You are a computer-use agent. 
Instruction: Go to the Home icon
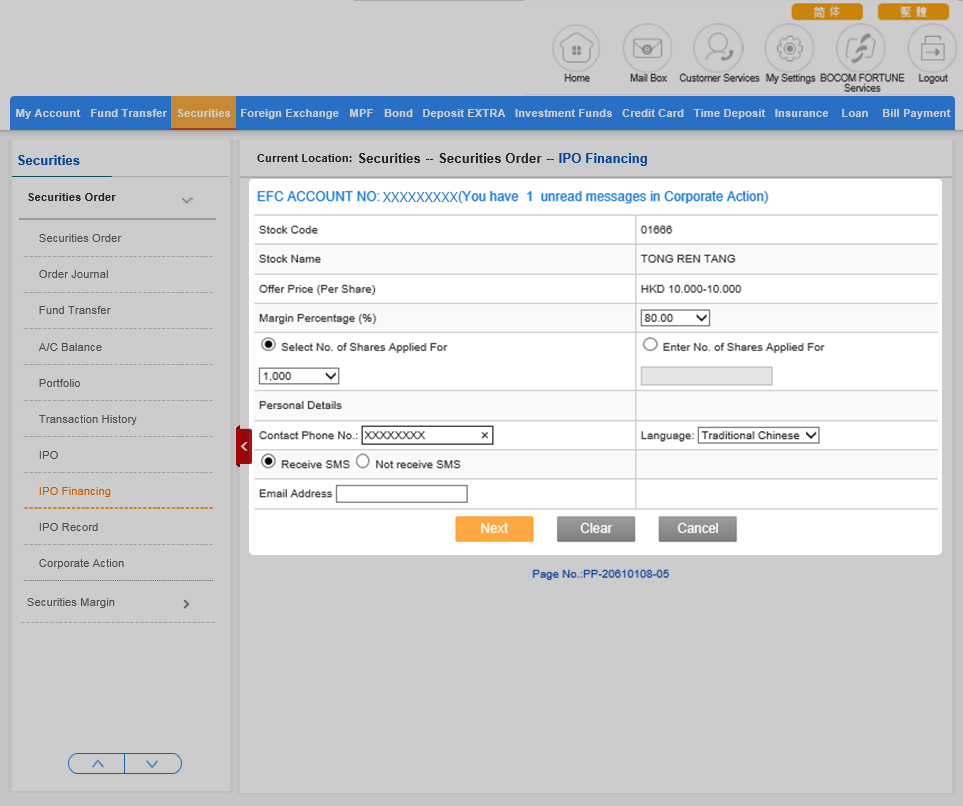pyautogui.click(x=576, y=48)
